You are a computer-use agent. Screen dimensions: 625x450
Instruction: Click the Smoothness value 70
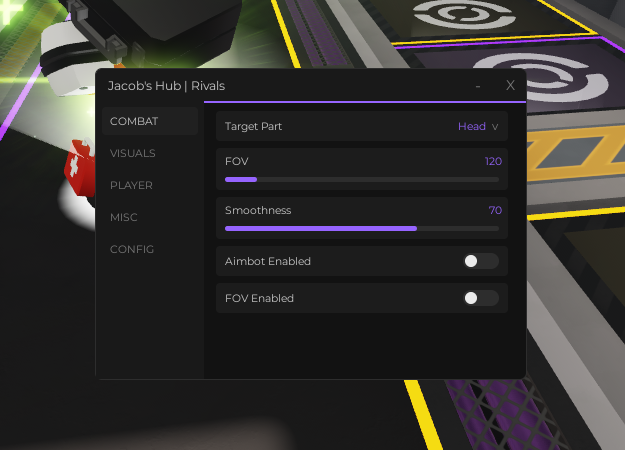coord(495,210)
